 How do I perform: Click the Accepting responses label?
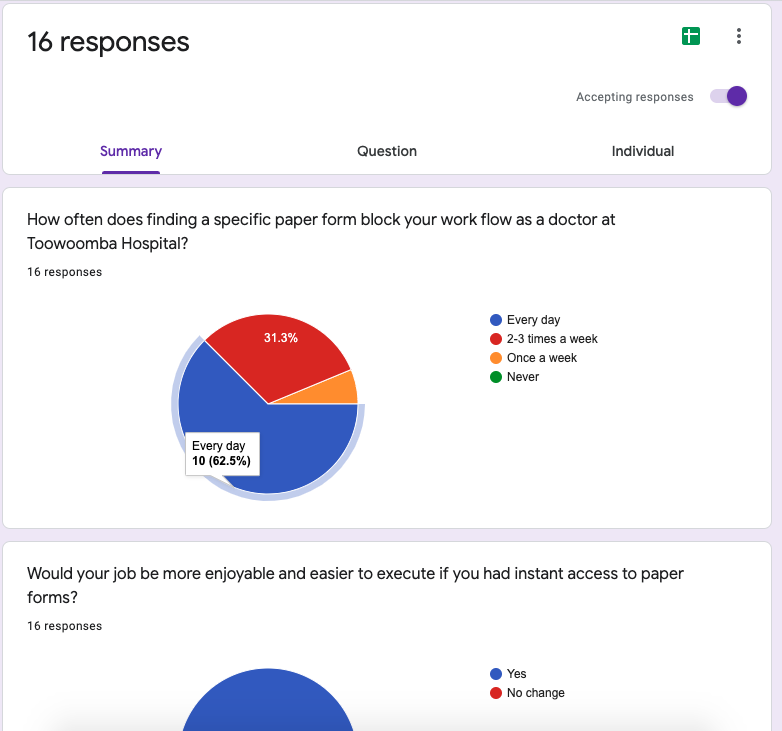tap(634, 97)
